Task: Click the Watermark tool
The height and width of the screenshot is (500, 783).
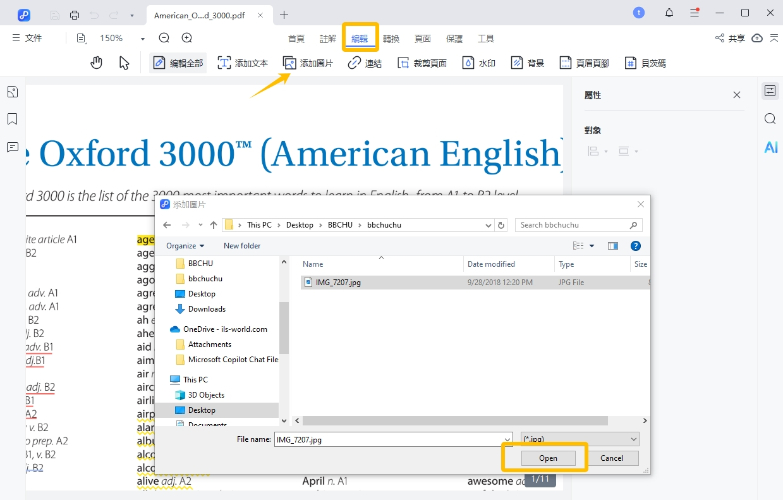Action: (x=478, y=63)
